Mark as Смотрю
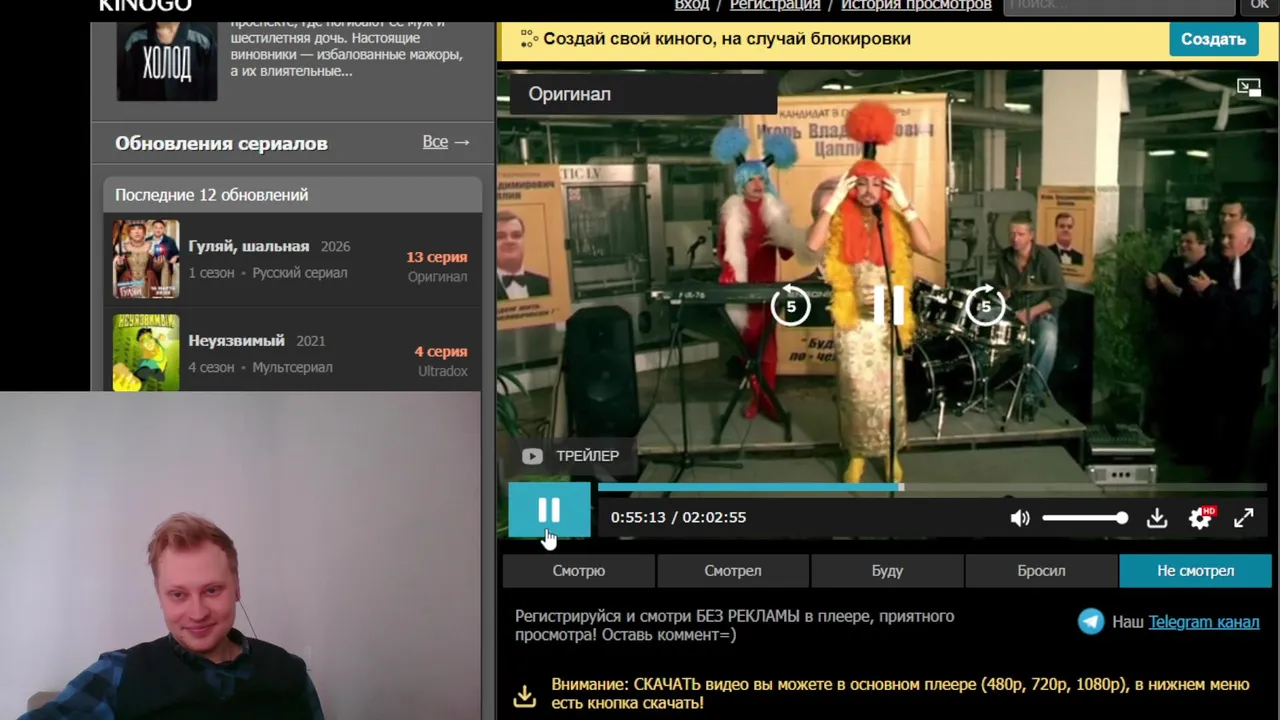 pyautogui.click(x=579, y=571)
